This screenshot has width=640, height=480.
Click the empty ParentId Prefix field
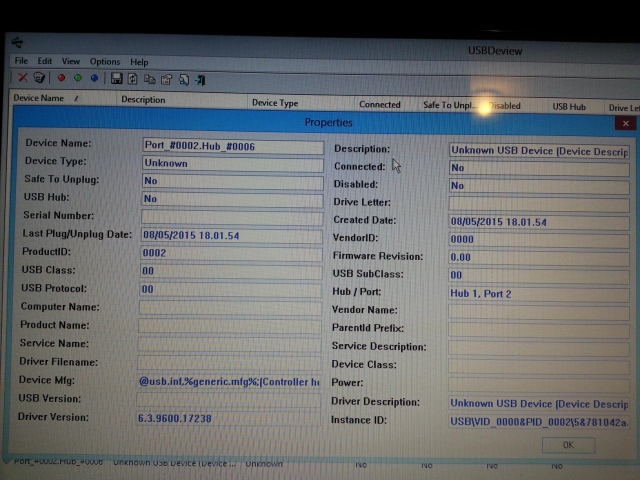click(539, 330)
